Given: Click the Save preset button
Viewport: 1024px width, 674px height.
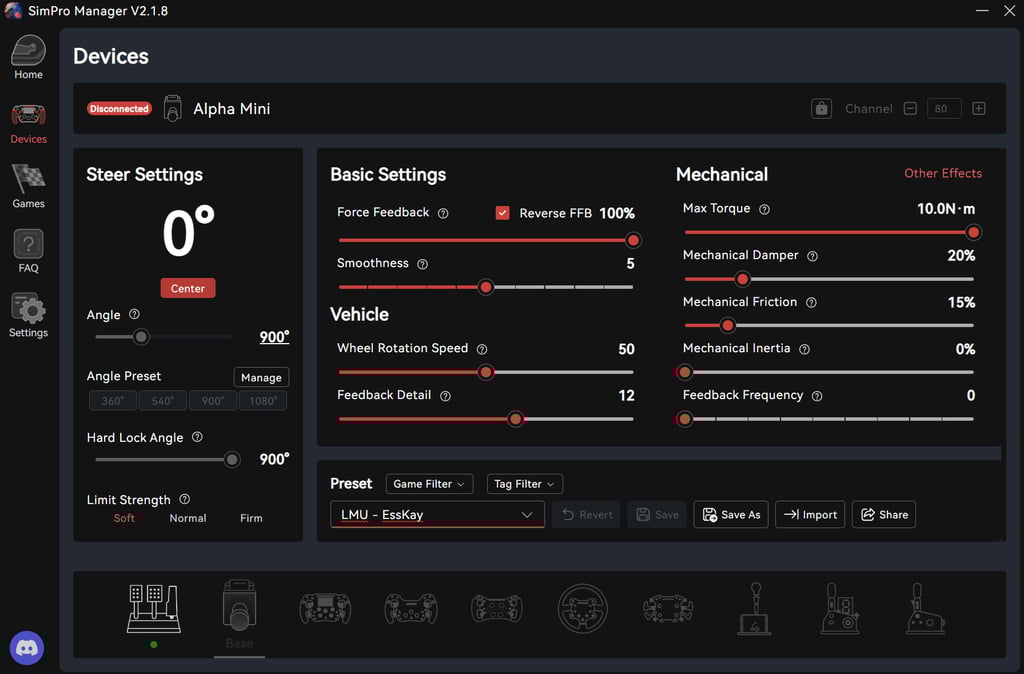Looking at the screenshot, I should [x=657, y=515].
